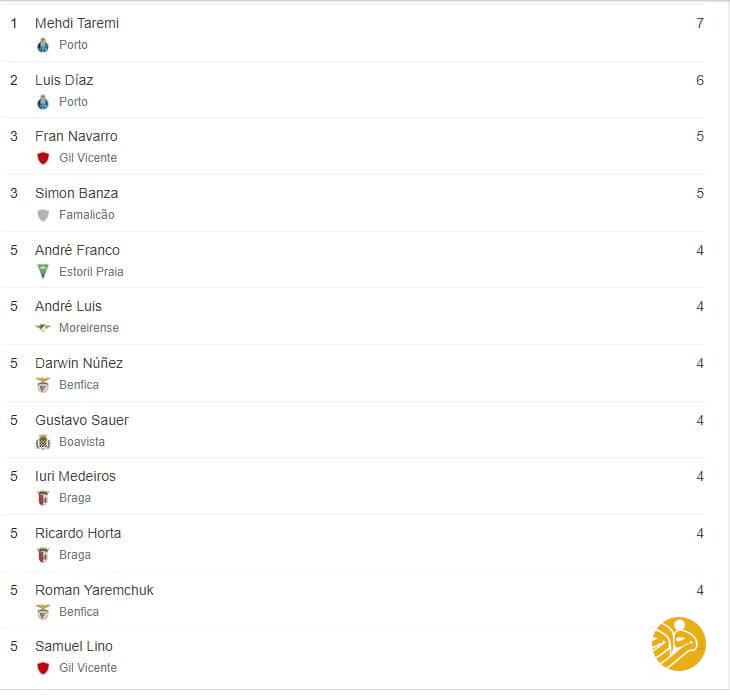
Task: Click the André Franco player name
Action: pyautogui.click(x=77, y=250)
